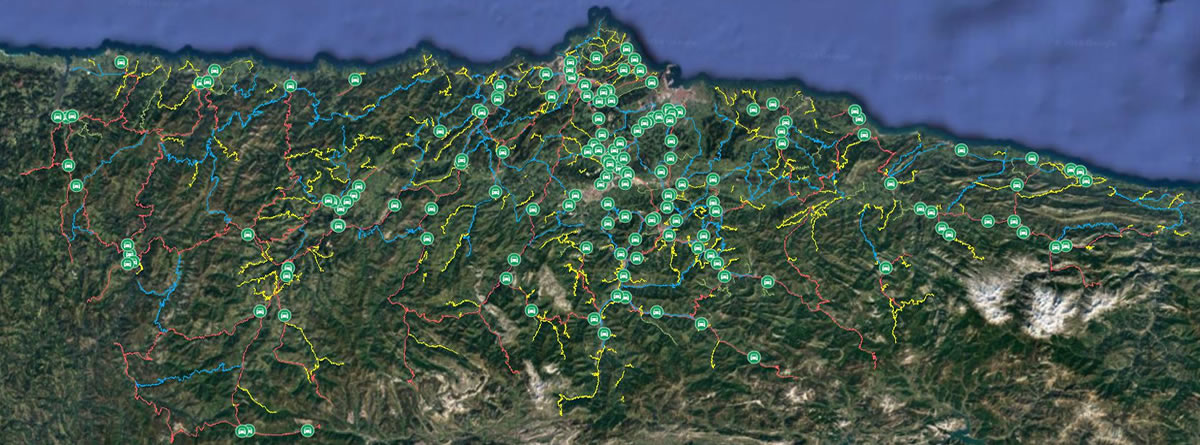1200x445 pixels.
Task: Click the left marker of the southwest interior pair
Action: [260, 312]
